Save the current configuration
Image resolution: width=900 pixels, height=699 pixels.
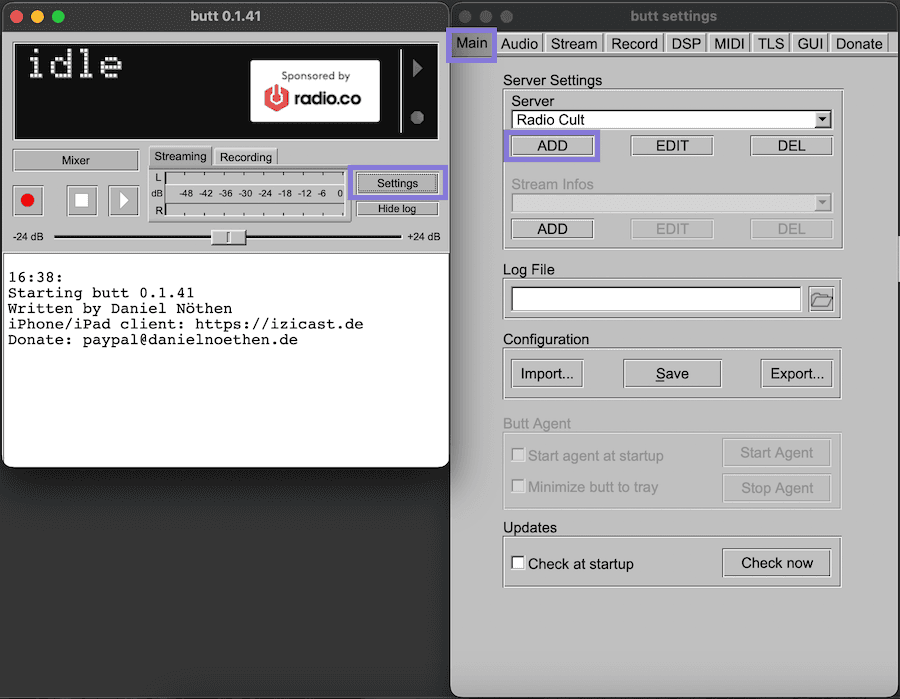(671, 373)
